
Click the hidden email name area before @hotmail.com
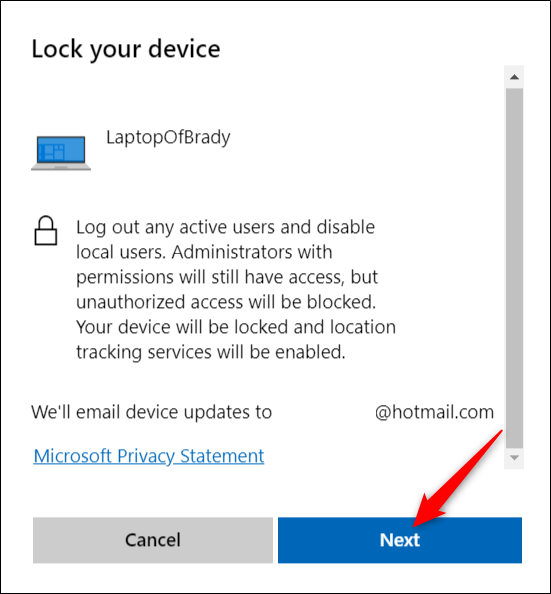pos(323,412)
